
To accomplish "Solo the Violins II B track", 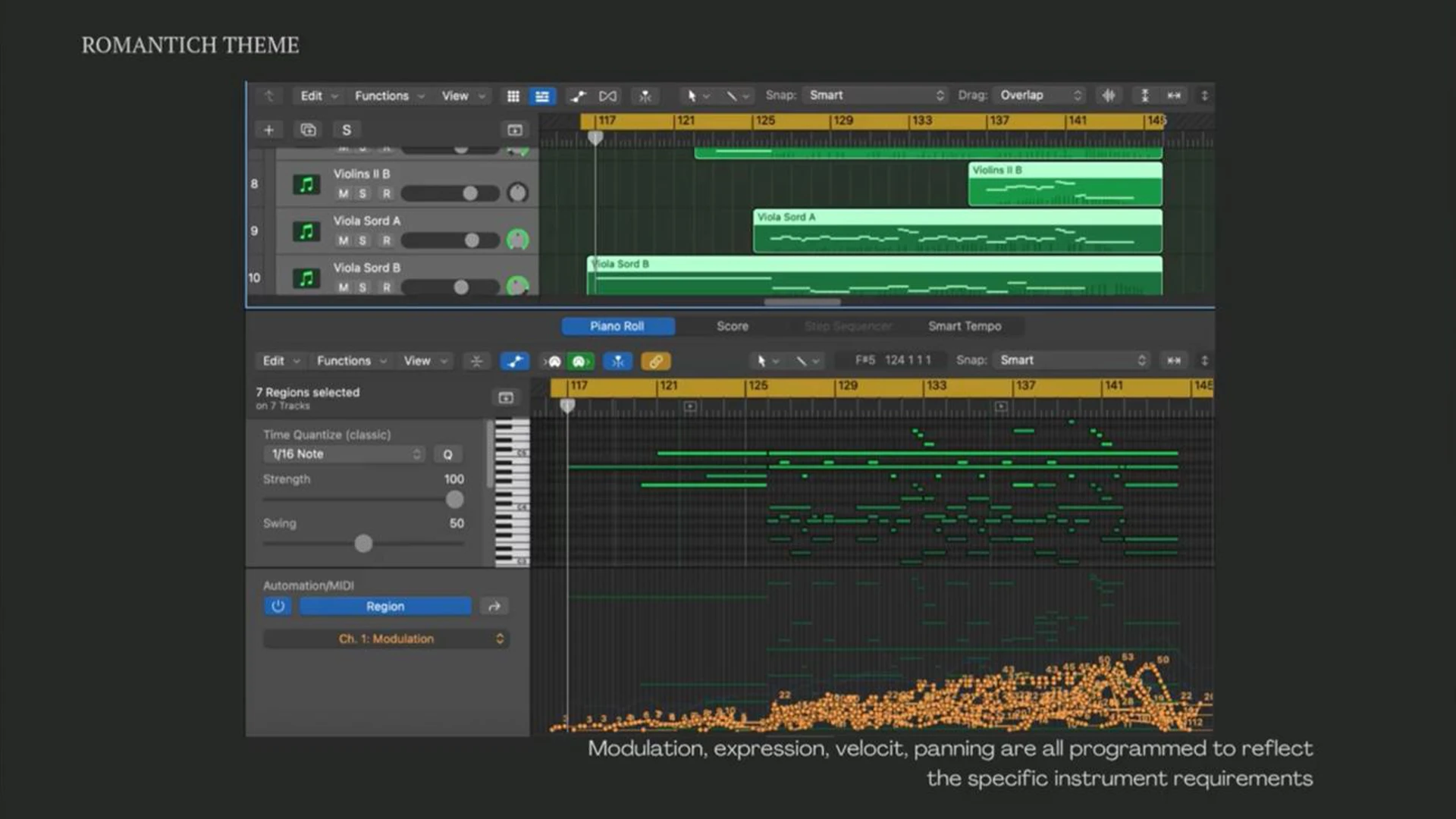I will tap(362, 194).
